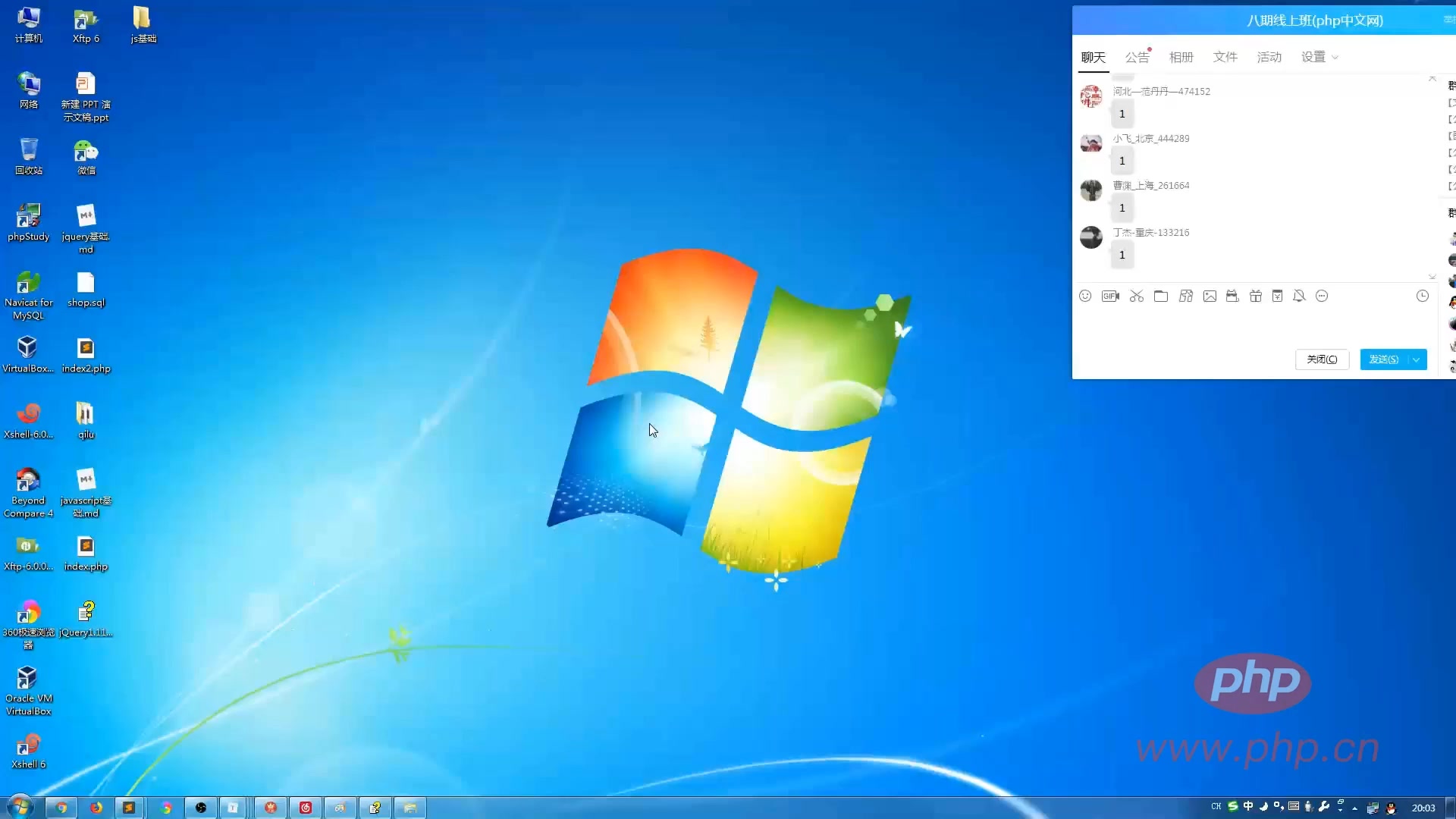Select the 计算机 desktop icon
This screenshot has height=819, width=1456.
(29, 24)
